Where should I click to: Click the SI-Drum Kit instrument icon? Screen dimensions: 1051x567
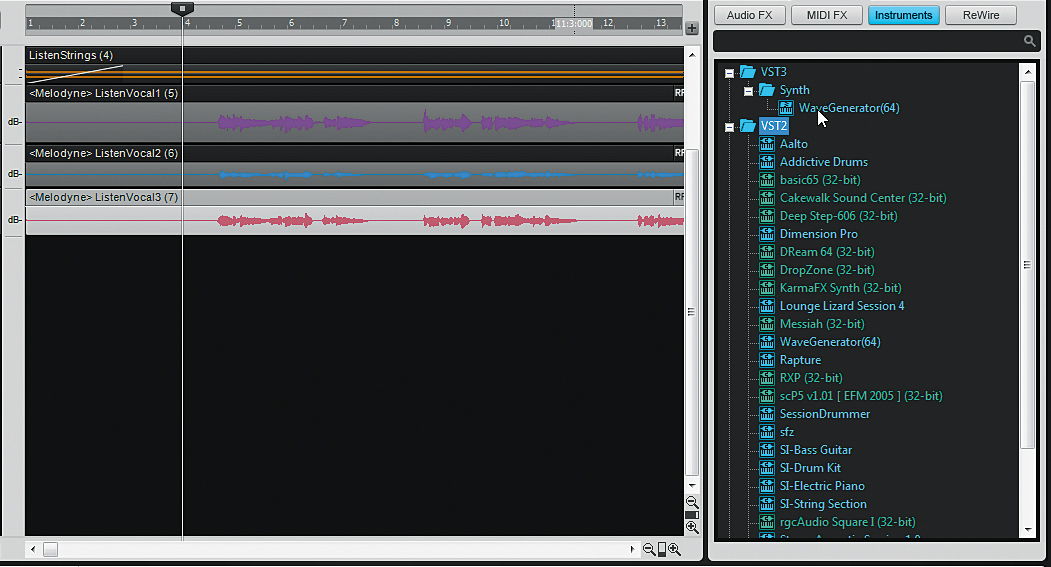(x=767, y=468)
